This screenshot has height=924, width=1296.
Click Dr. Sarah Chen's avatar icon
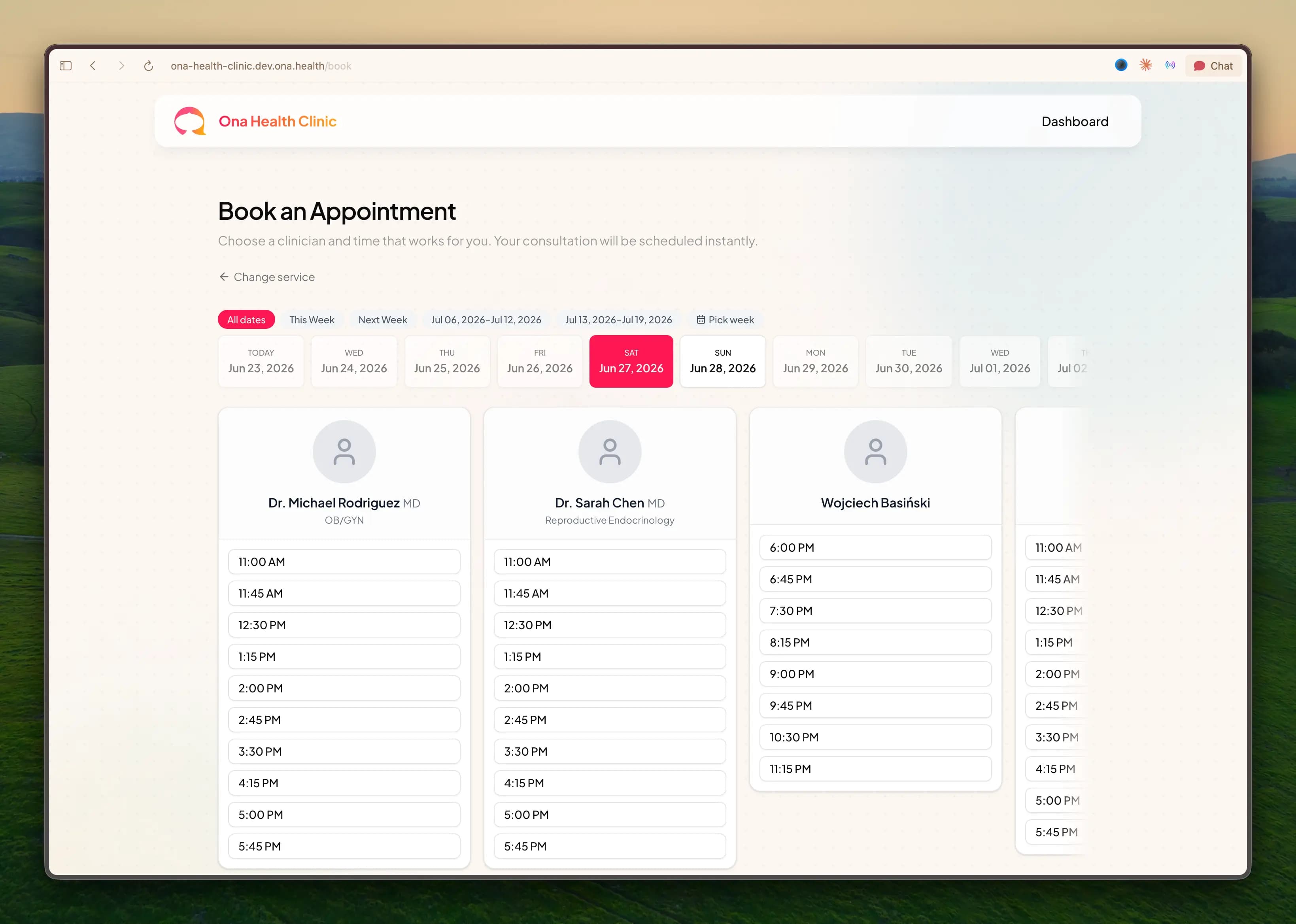coord(610,452)
